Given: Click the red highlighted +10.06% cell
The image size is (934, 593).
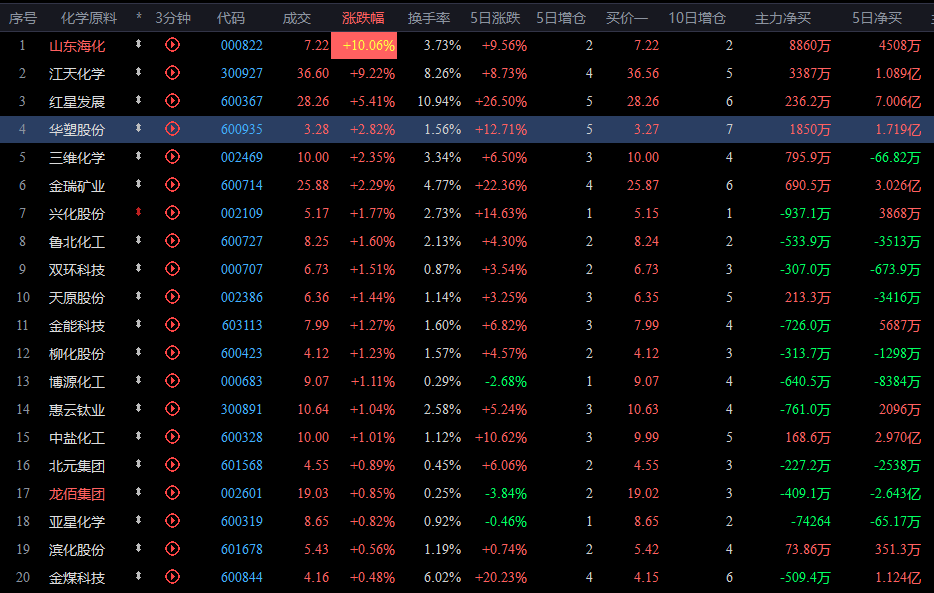Looking at the screenshot, I should click(364, 45).
